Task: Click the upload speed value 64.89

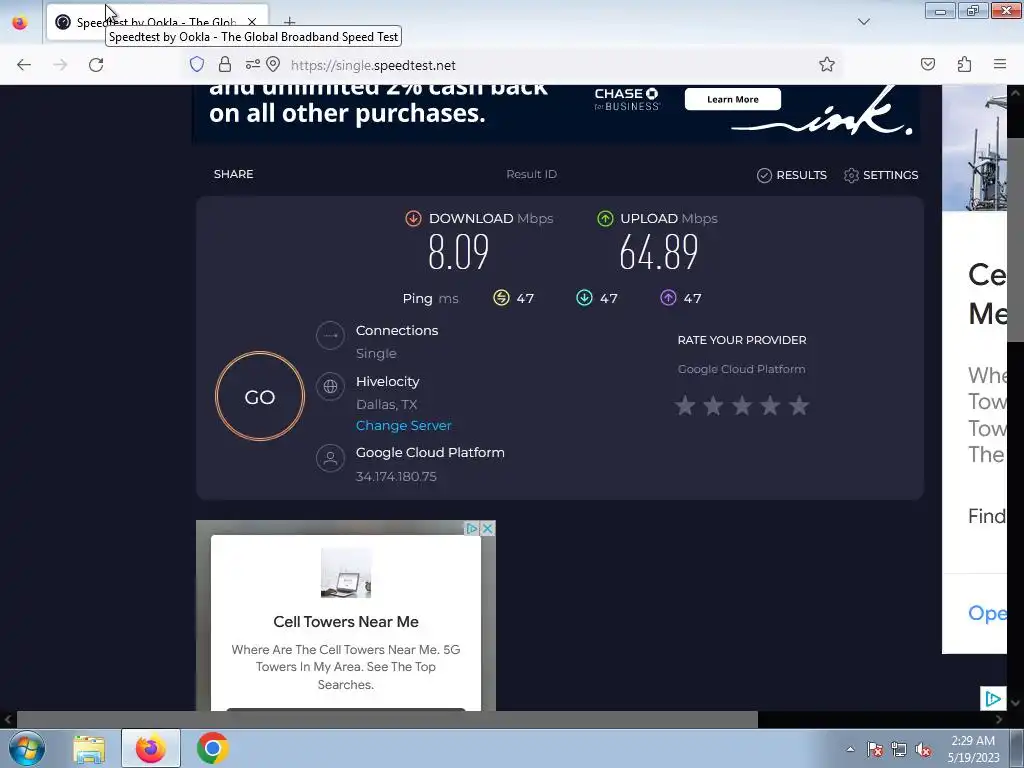Action: [x=659, y=252]
